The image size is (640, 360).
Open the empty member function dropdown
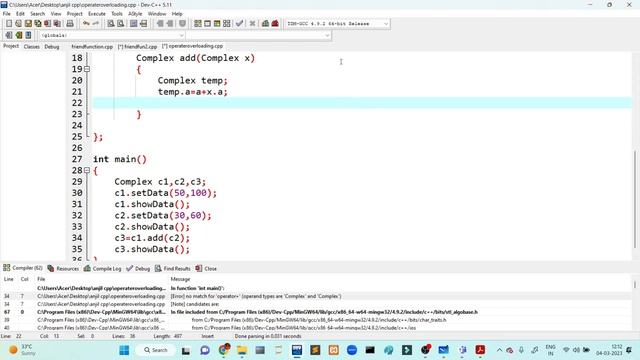(x=258, y=36)
